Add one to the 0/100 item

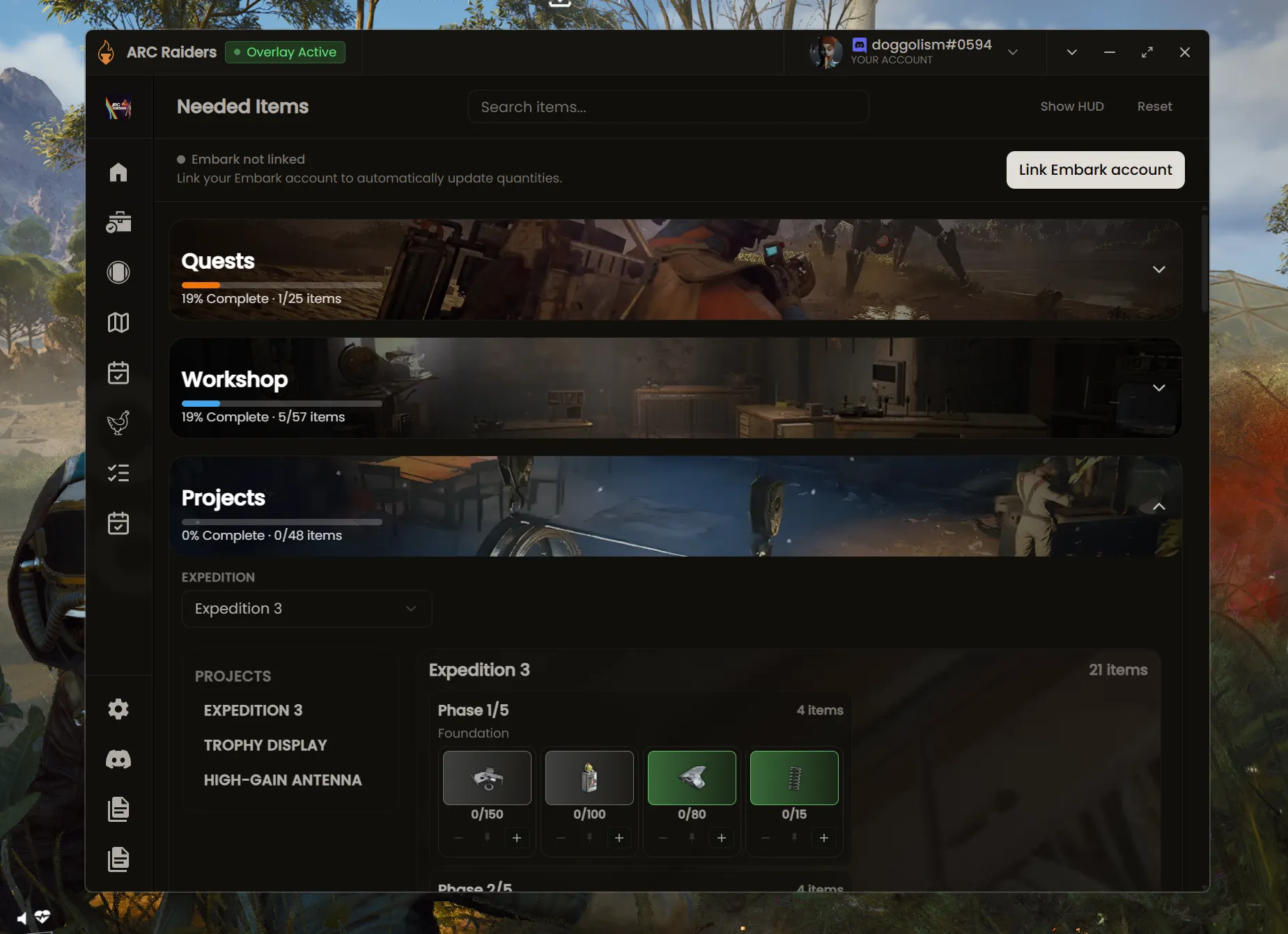619,838
